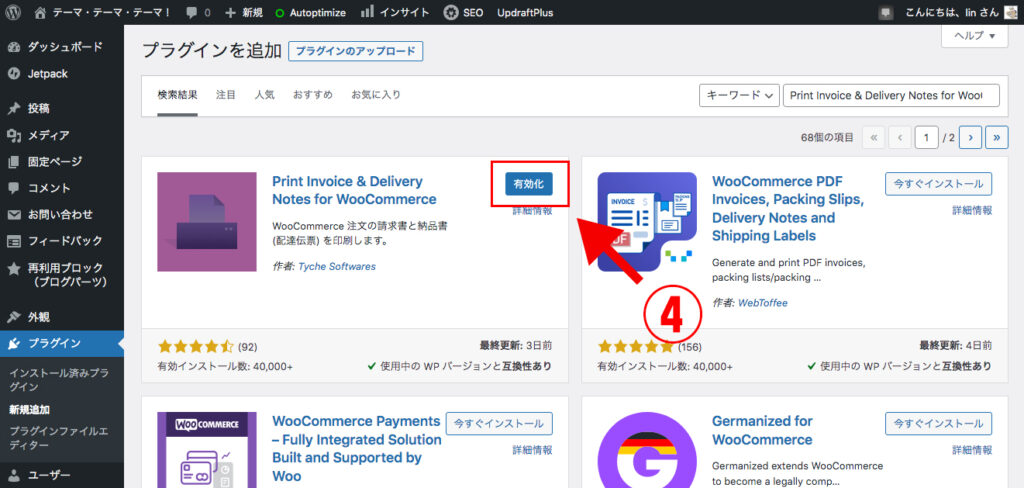1024x488 pixels.
Task: Open WooCommerce PDF Invoices, Packing Slips title link
Action: coord(789,208)
